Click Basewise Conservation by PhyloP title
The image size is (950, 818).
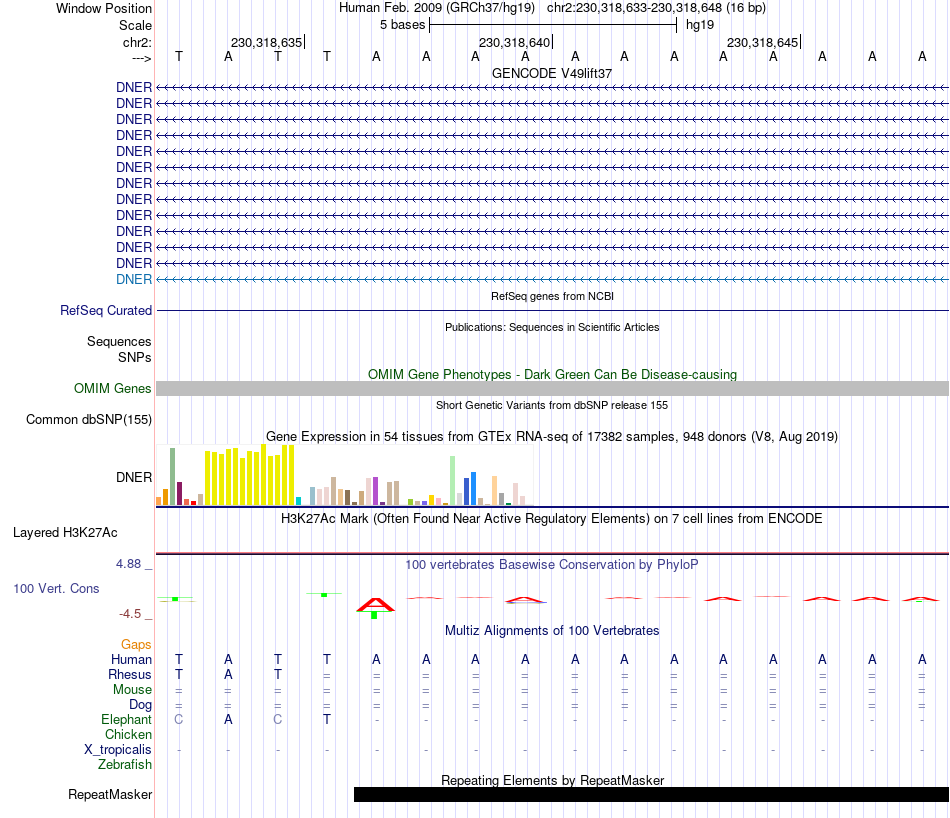point(552,565)
